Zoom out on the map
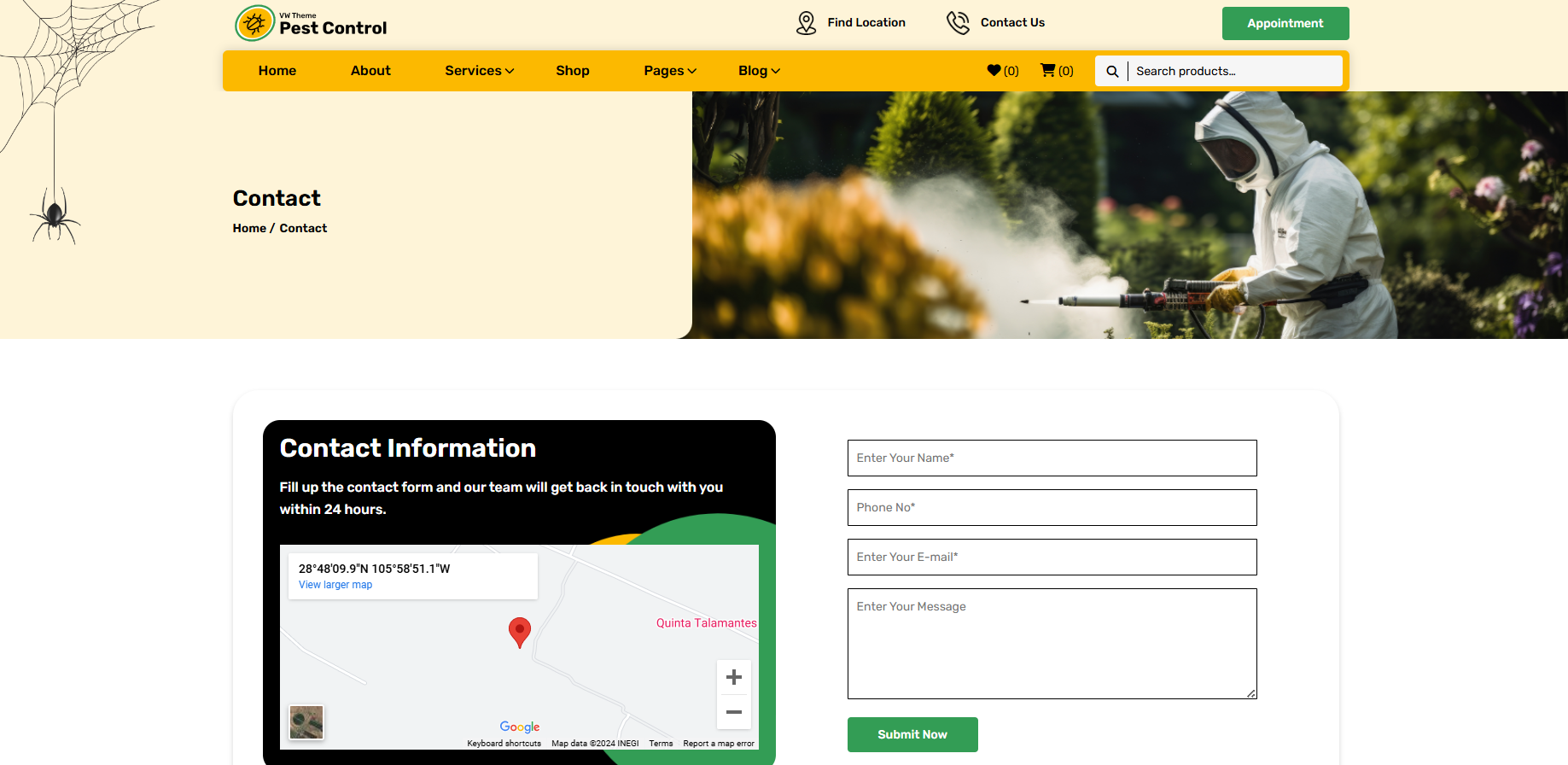The height and width of the screenshot is (765, 1568). [733, 712]
